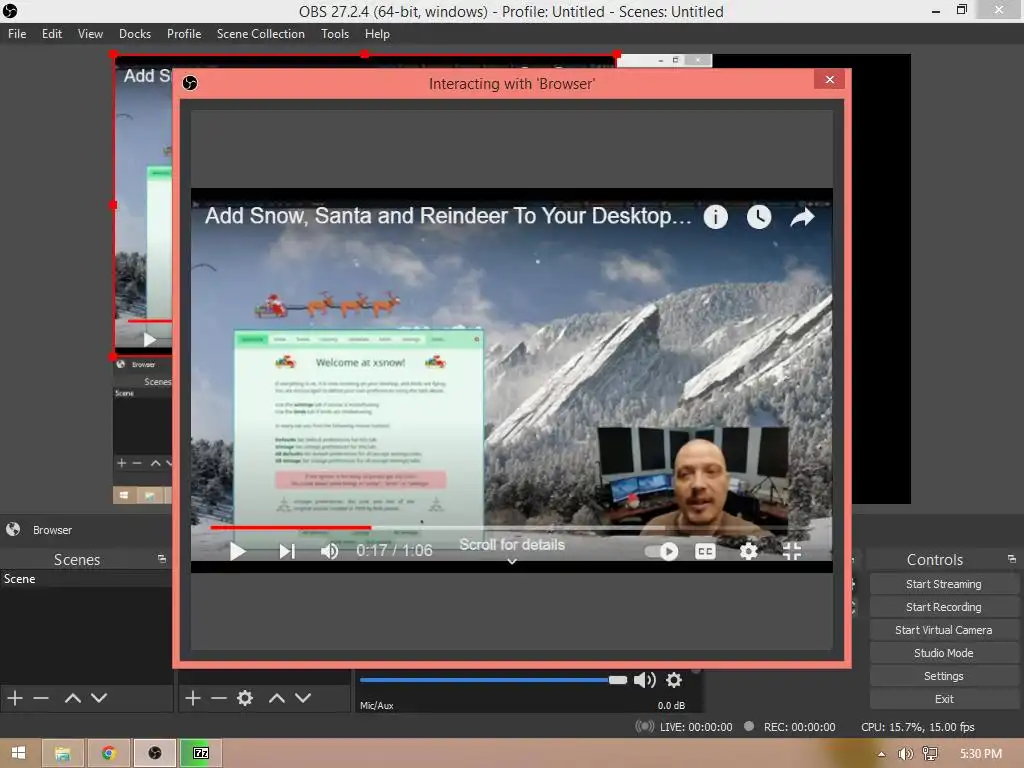Move scene down arrow
This screenshot has width=1024, height=768.
[x=99, y=698]
